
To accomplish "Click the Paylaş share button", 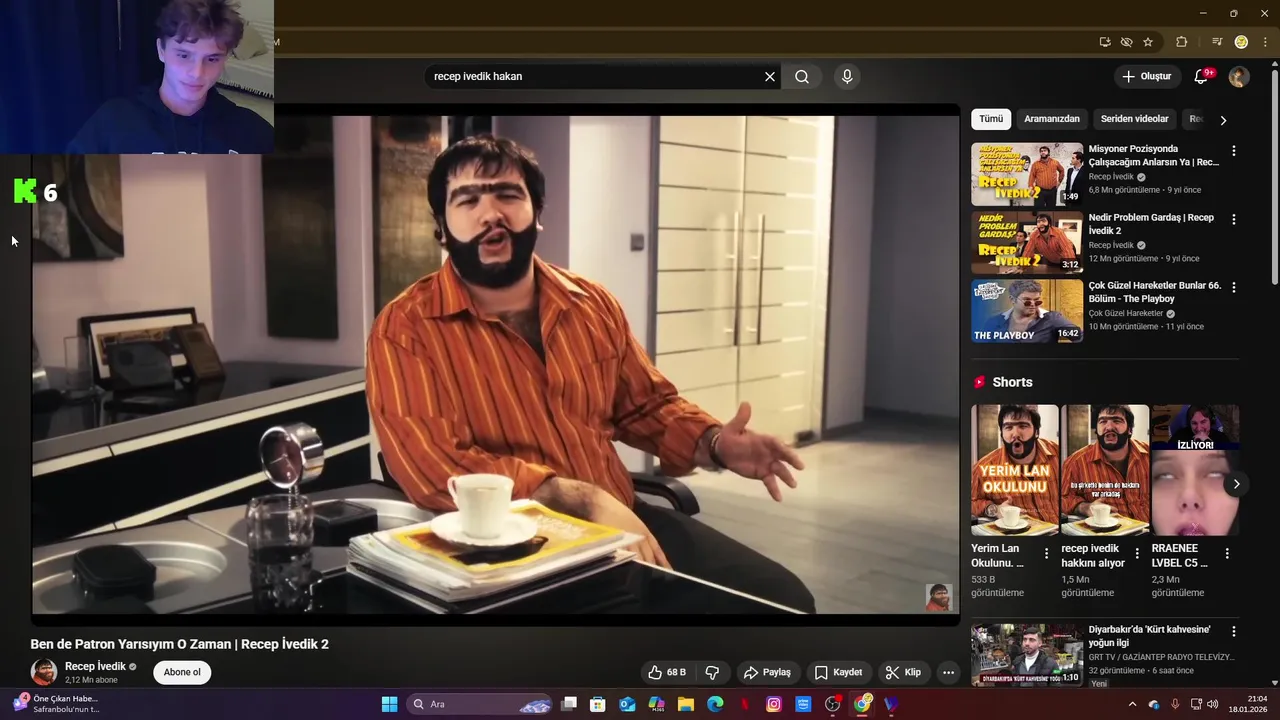I will point(767,672).
